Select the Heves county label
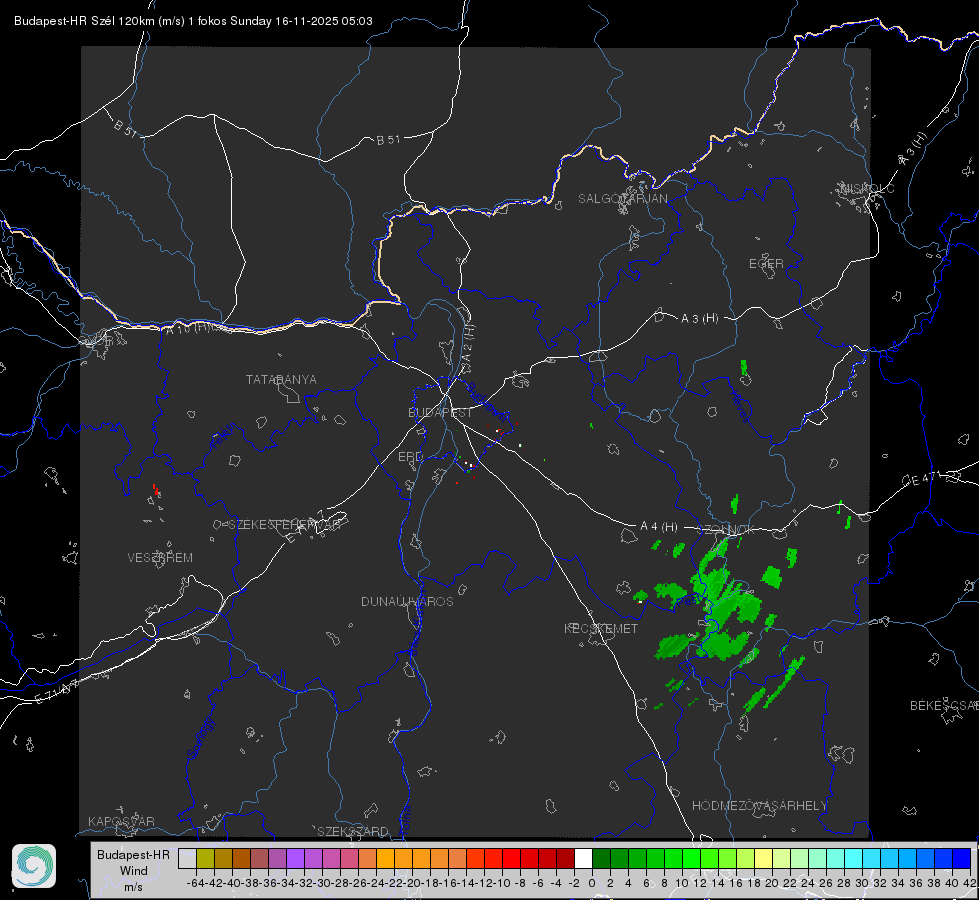 [x=739, y=406]
